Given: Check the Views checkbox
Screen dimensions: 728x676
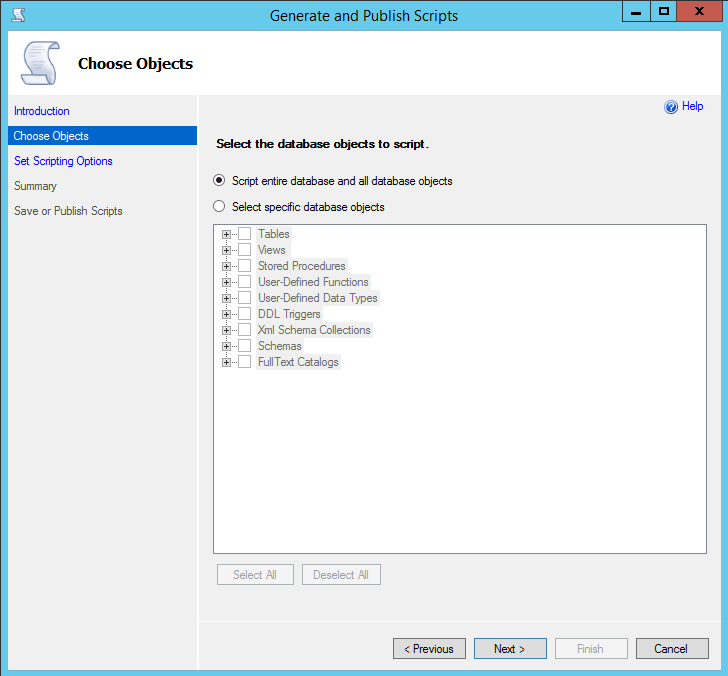Looking at the screenshot, I should tap(245, 250).
